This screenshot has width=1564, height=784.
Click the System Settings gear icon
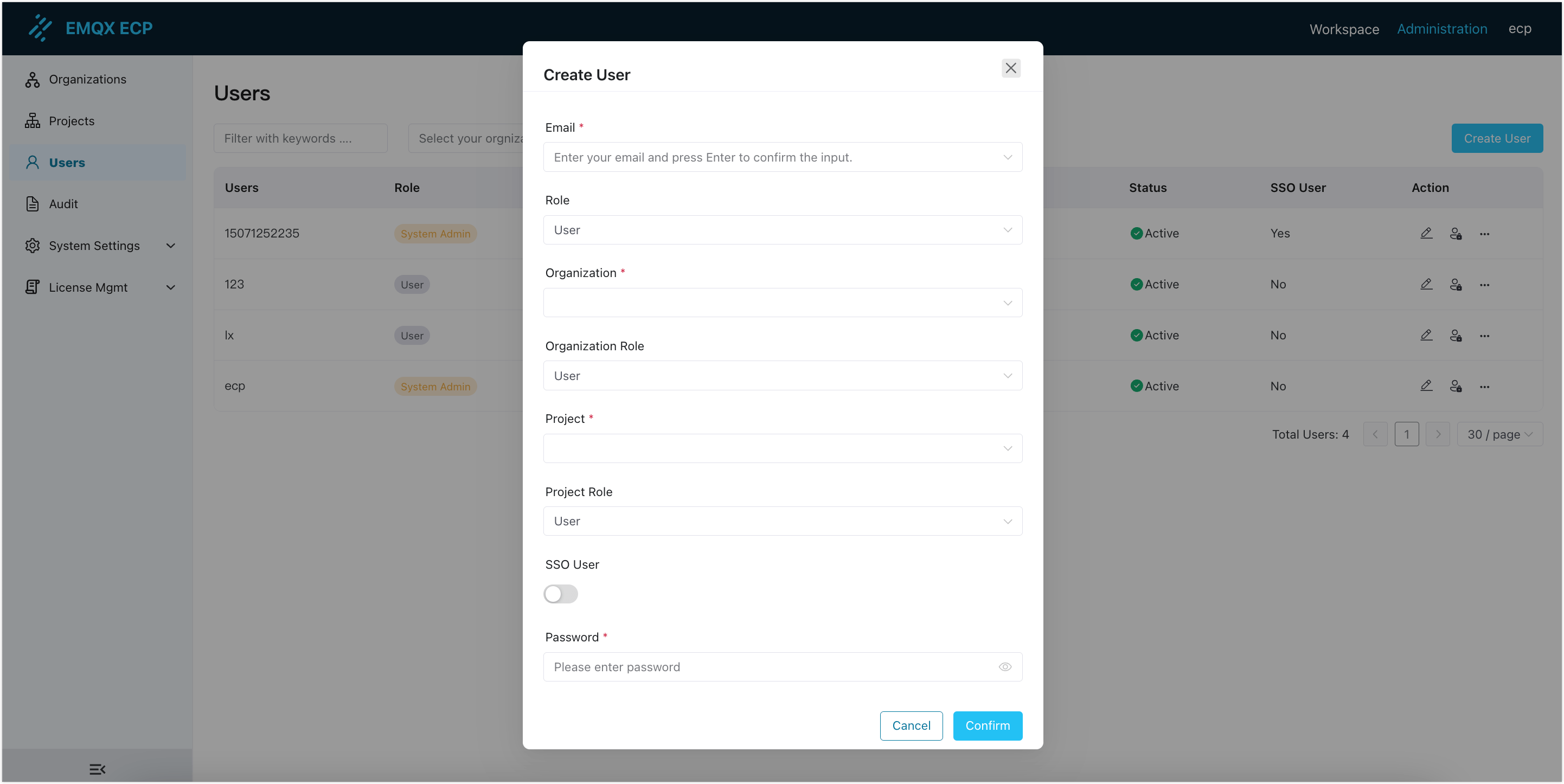(x=32, y=246)
